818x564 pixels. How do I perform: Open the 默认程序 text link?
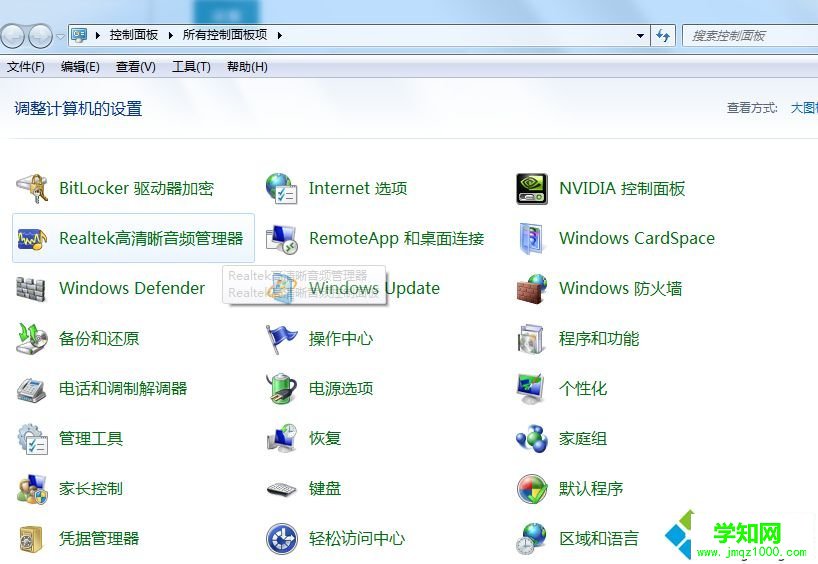591,489
